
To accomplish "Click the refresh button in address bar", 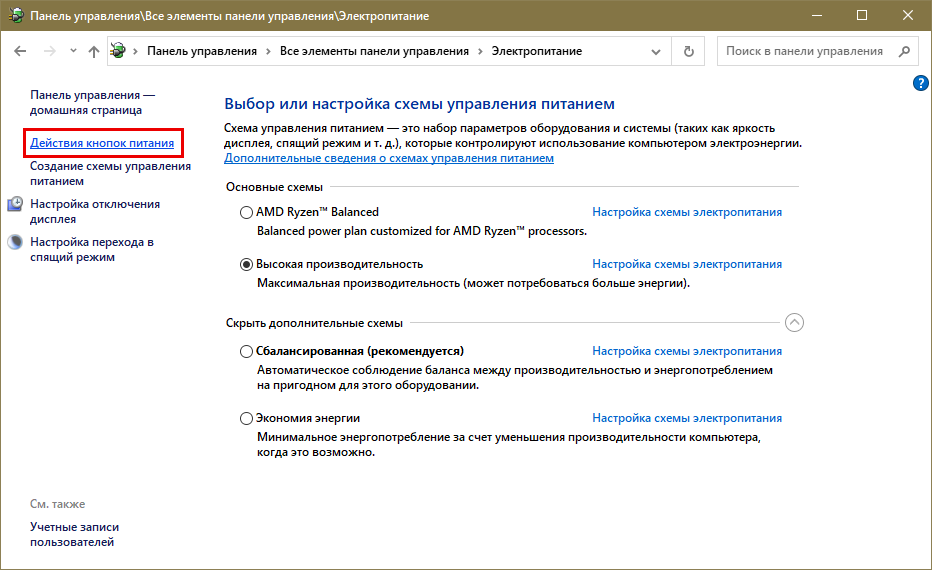I will coord(688,51).
